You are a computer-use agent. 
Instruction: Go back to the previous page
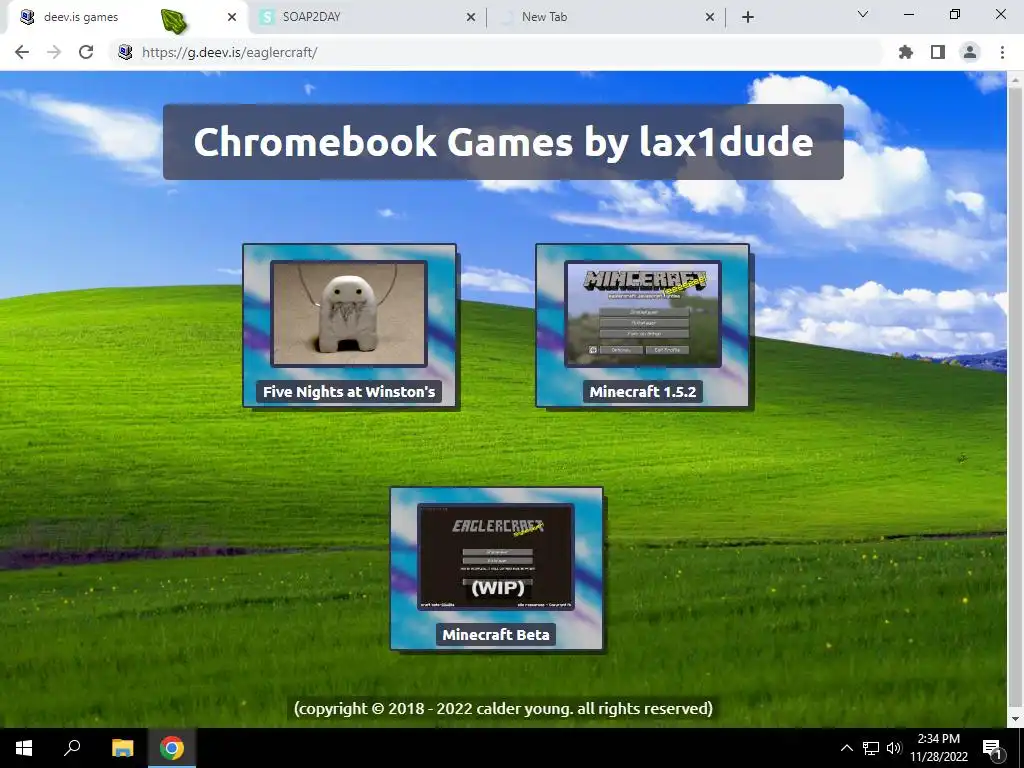22,52
